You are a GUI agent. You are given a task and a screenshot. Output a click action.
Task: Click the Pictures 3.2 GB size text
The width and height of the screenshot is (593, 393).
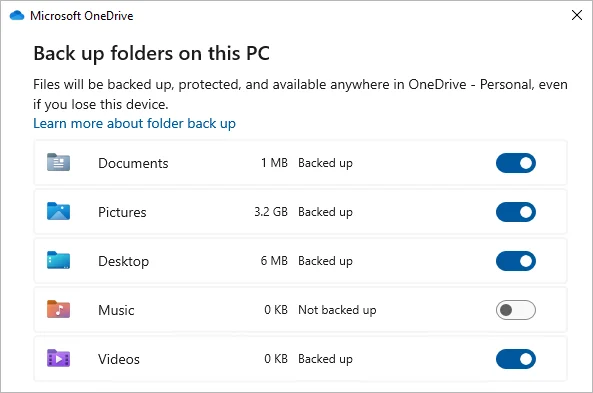tap(271, 212)
